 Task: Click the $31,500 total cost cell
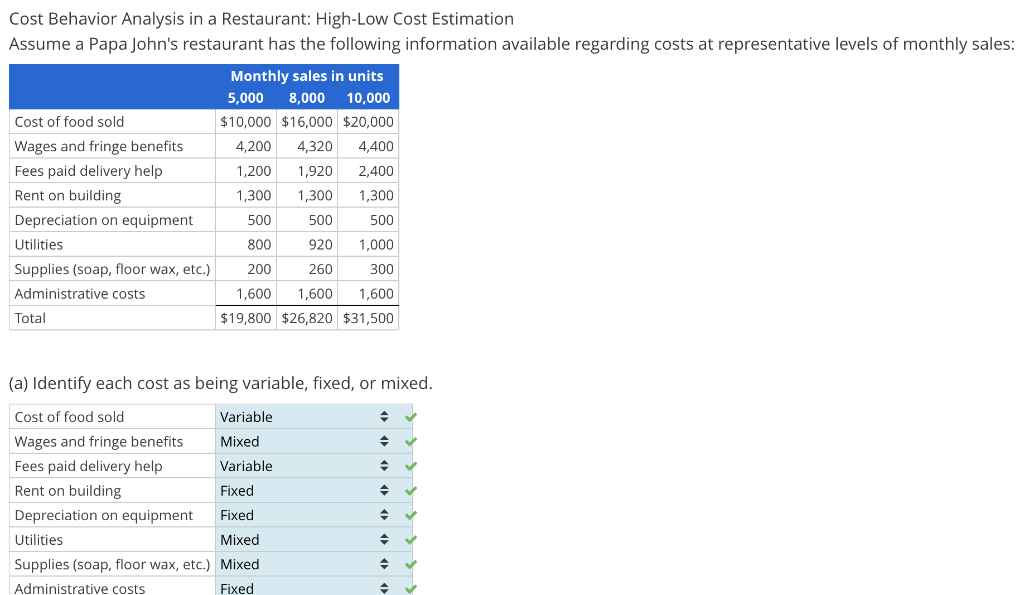pyautogui.click(x=368, y=317)
